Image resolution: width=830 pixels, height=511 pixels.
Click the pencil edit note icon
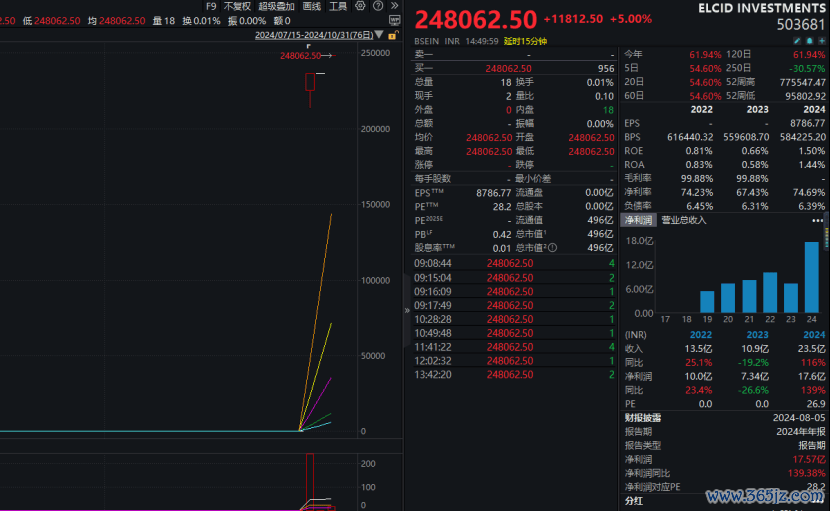click(797, 41)
